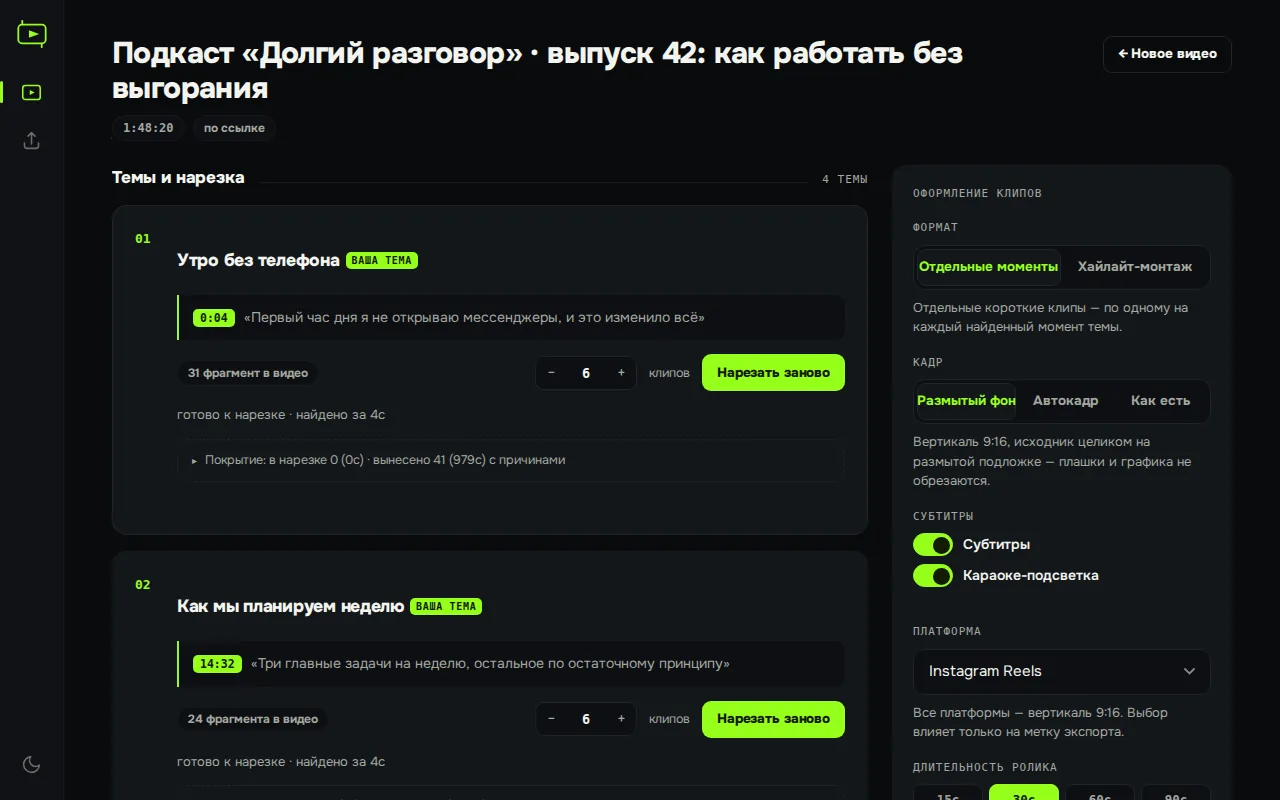Click the podcast title heading

[x=538, y=70]
